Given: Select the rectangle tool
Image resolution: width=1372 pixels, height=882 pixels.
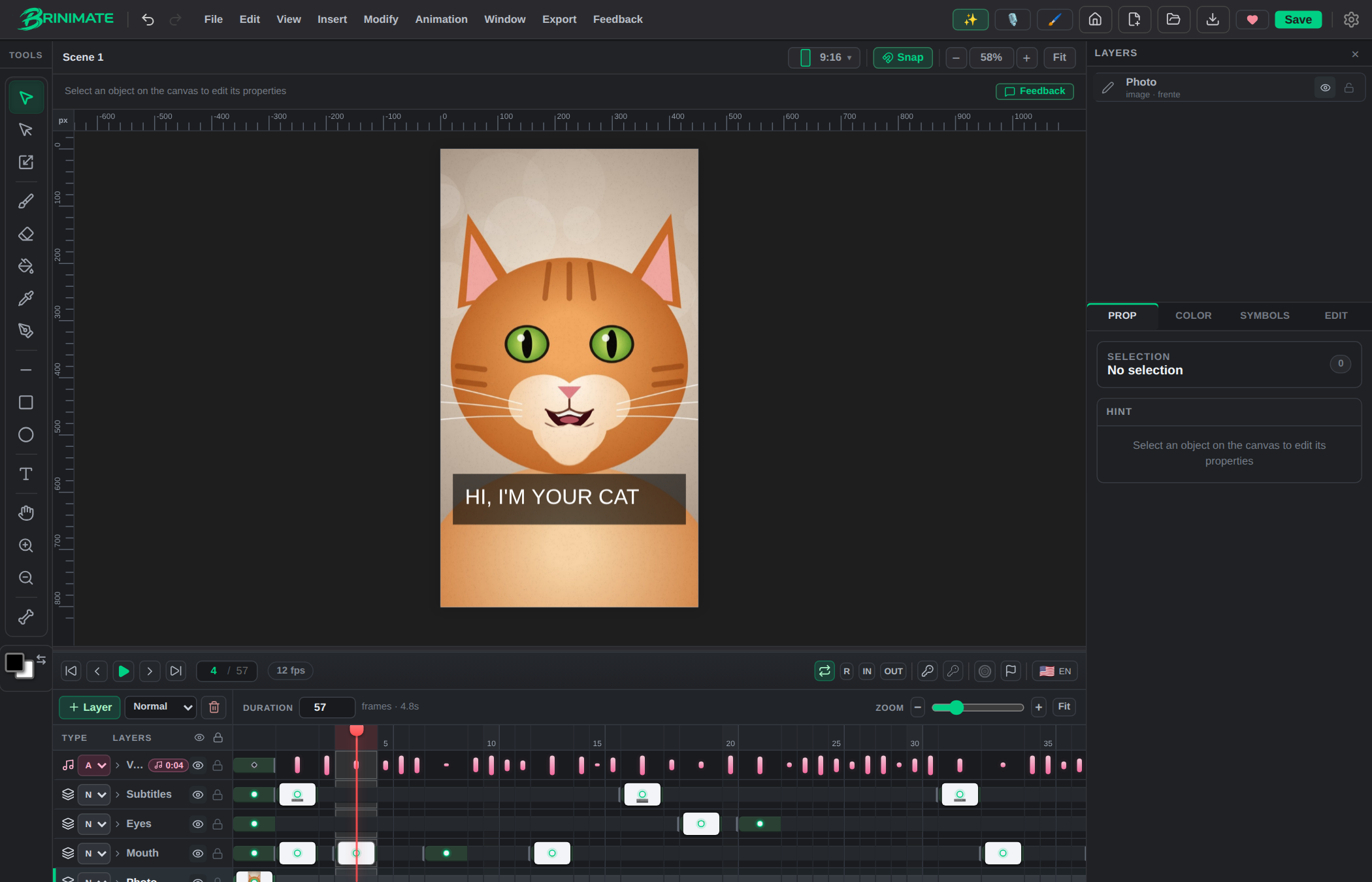Looking at the screenshot, I should point(26,402).
